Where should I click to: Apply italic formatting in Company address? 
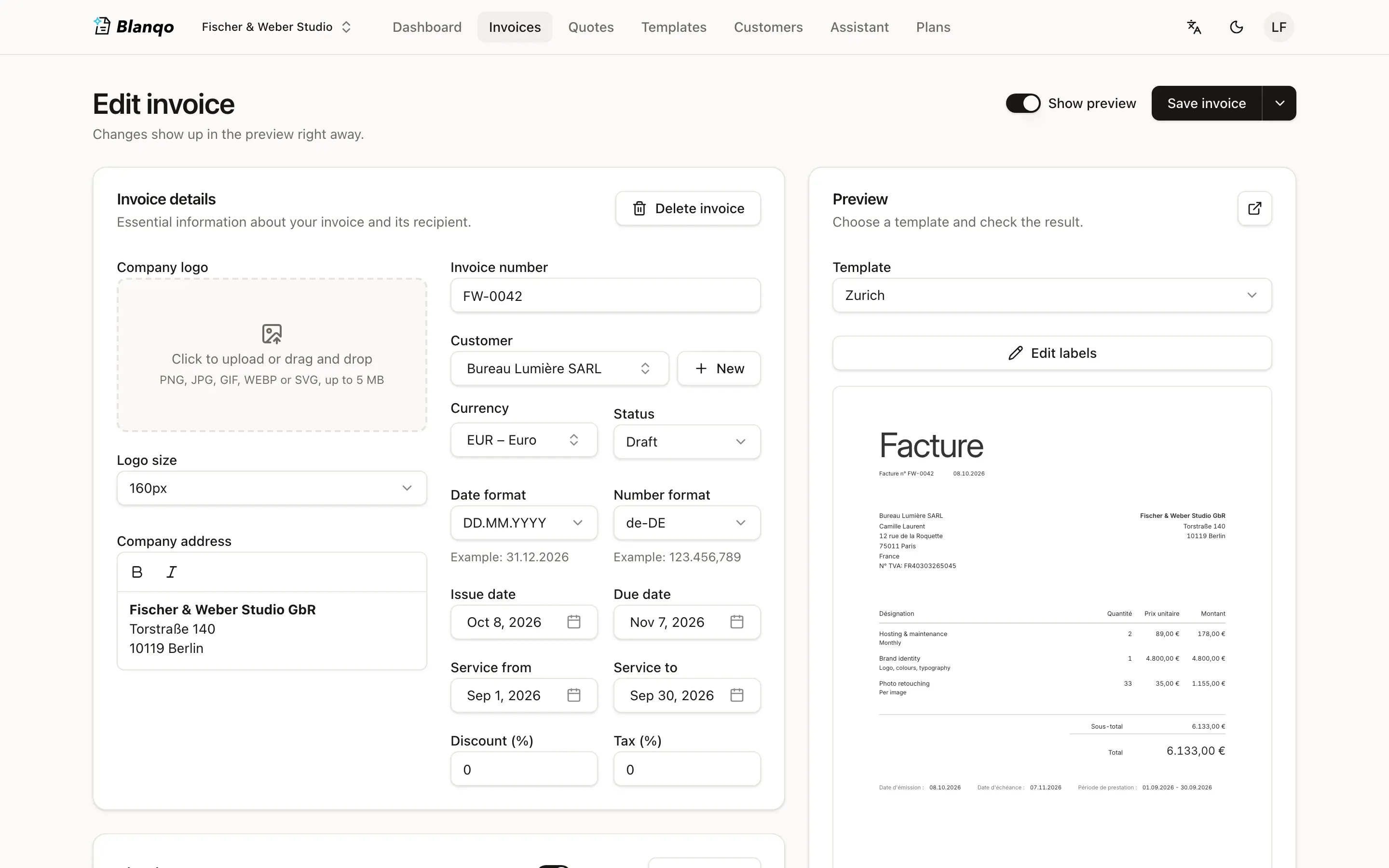coord(171,572)
